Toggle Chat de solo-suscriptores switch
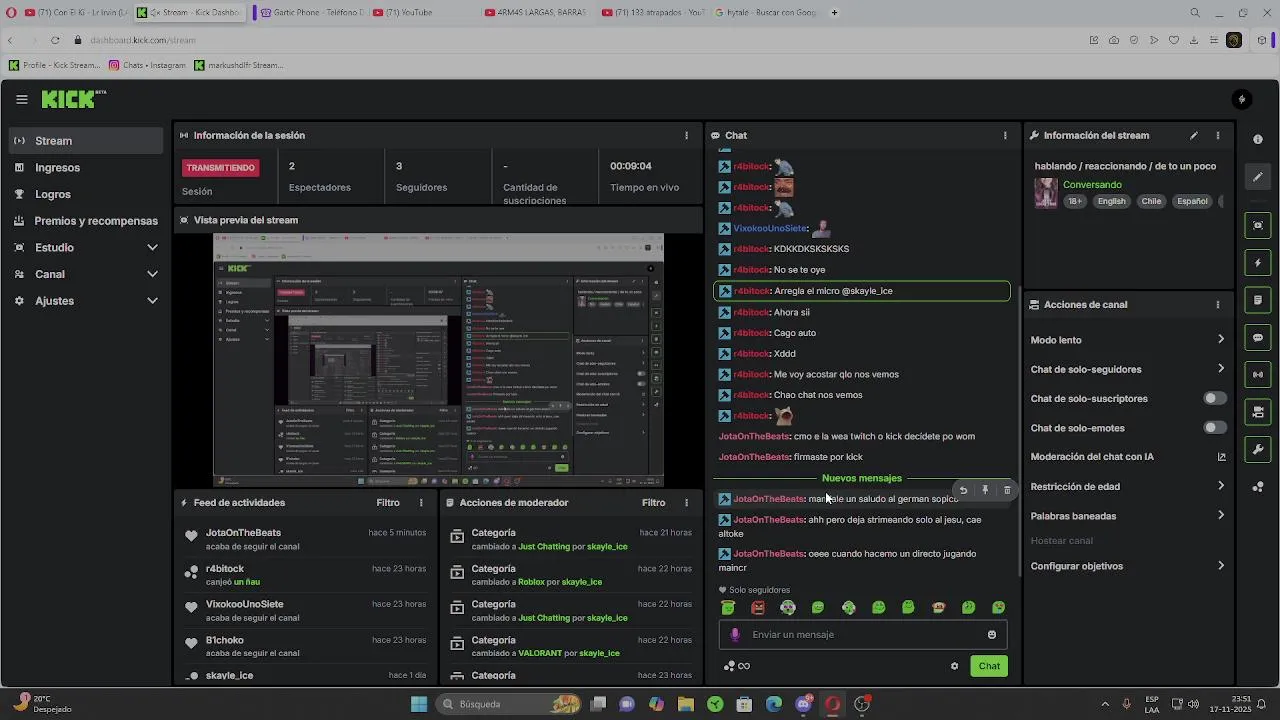The height and width of the screenshot is (720, 1280). click(1215, 398)
